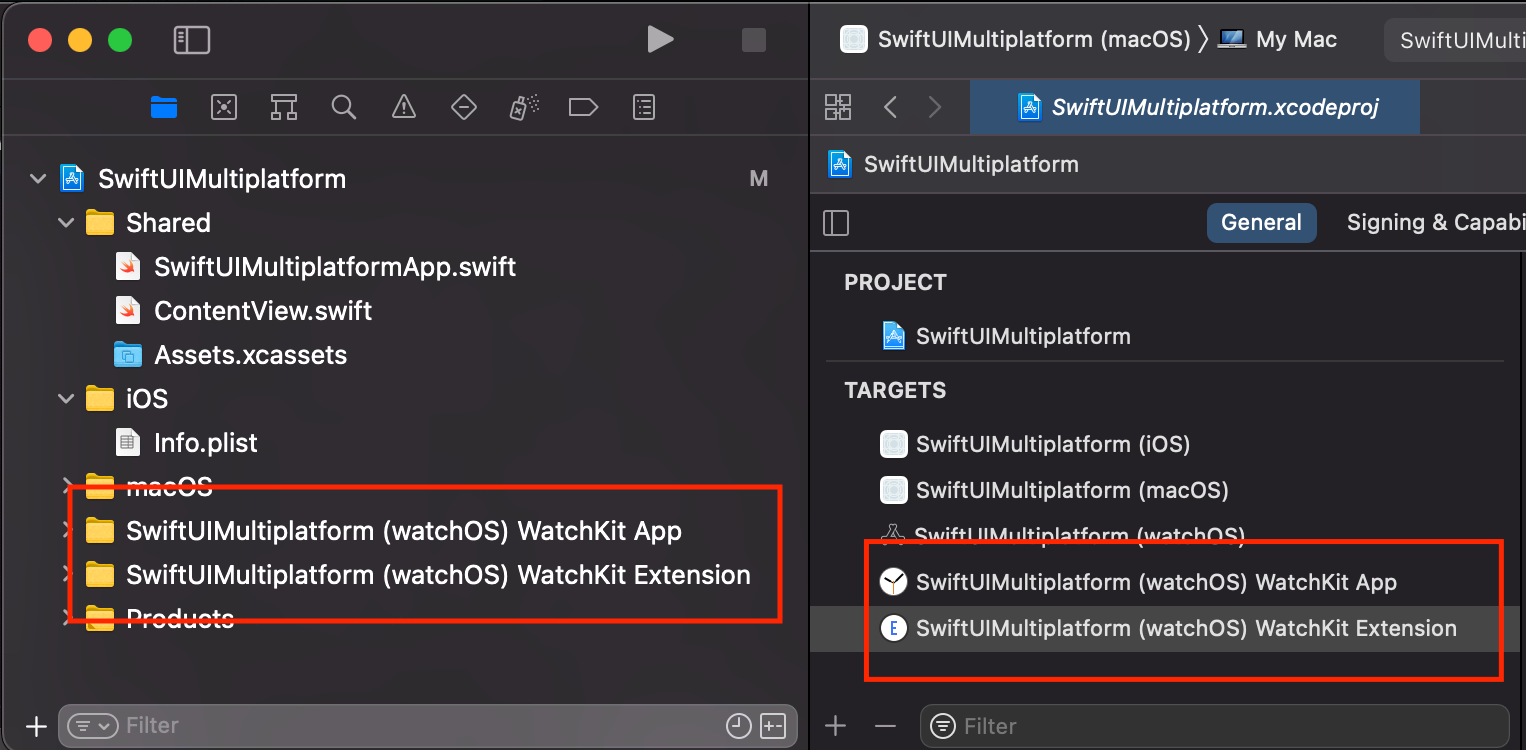Open the Report navigator list icon
The image size is (1526, 750).
click(x=643, y=107)
